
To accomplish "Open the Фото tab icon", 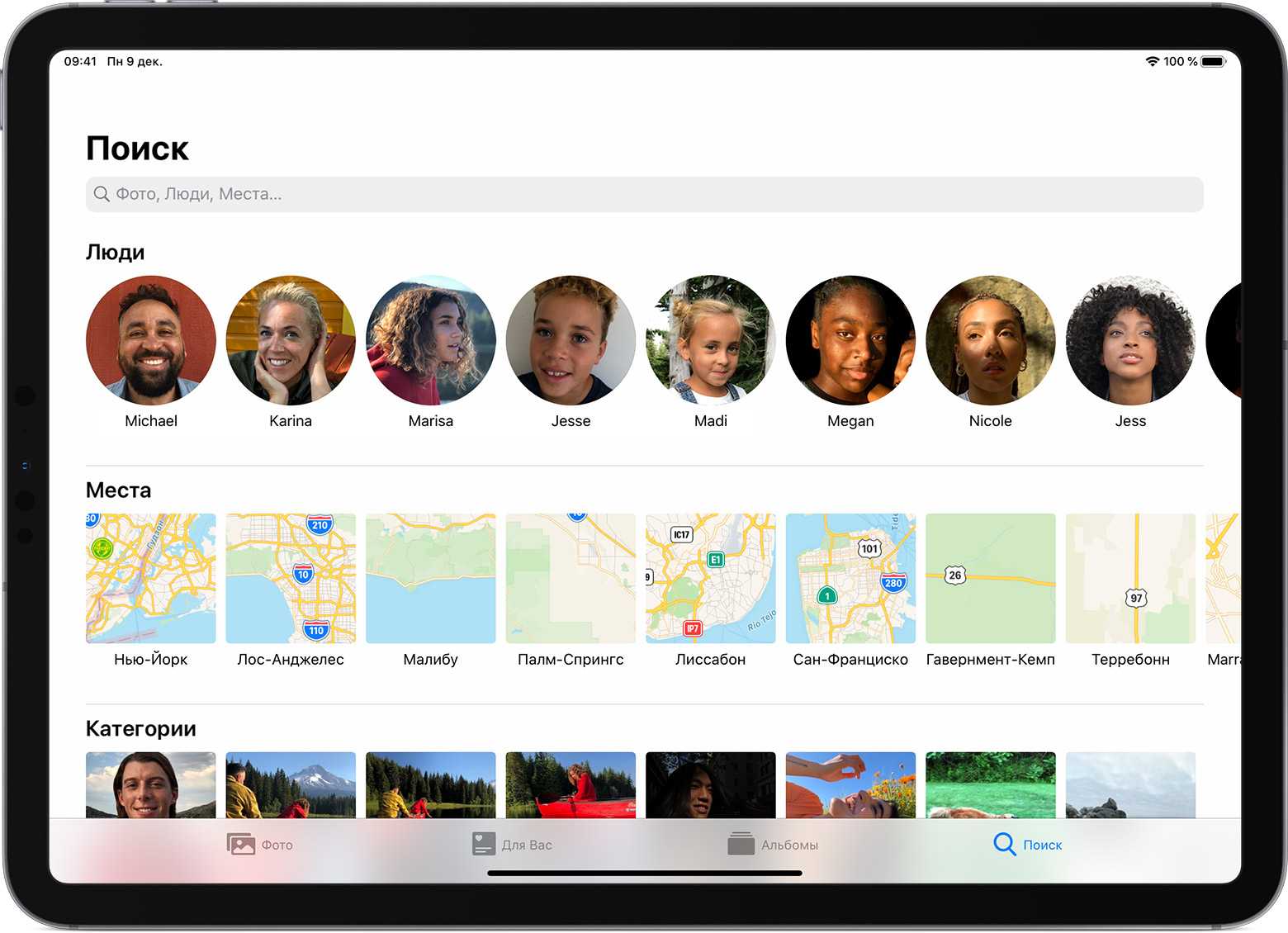I will [x=241, y=844].
